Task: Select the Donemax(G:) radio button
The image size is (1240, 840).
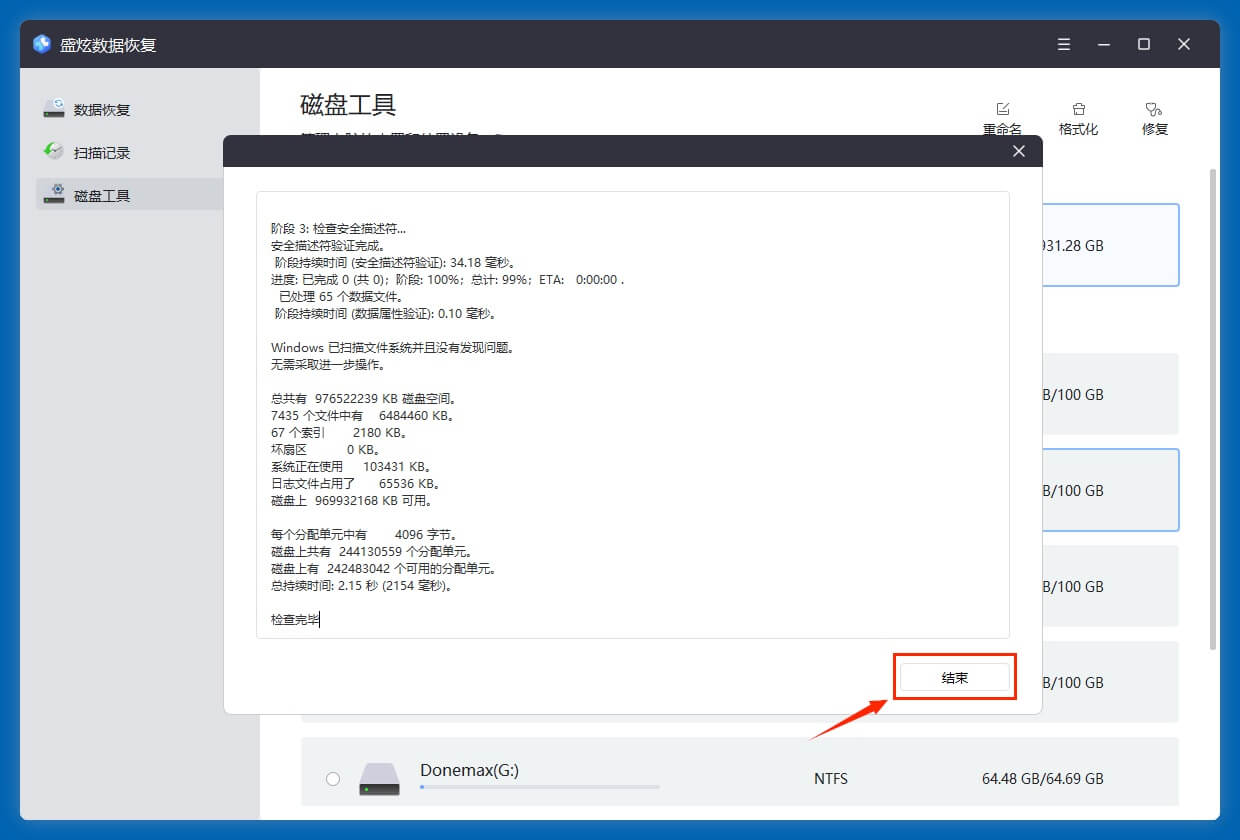Action: [x=333, y=778]
